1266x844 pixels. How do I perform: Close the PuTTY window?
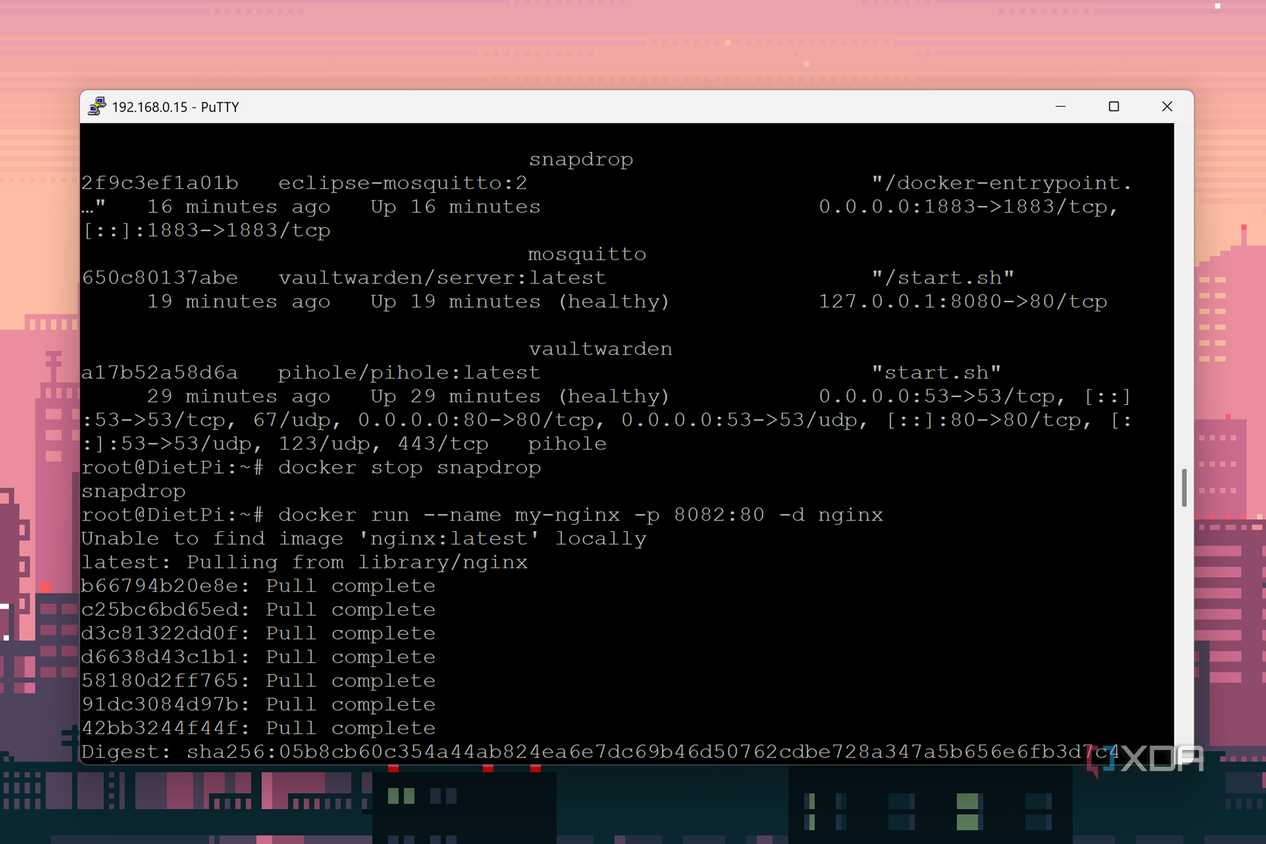click(1166, 107)
